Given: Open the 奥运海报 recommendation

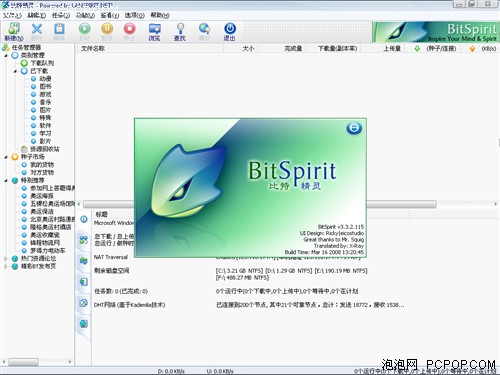Looking at the screenshot, I should pyautogui.click(x=42, y=196).
